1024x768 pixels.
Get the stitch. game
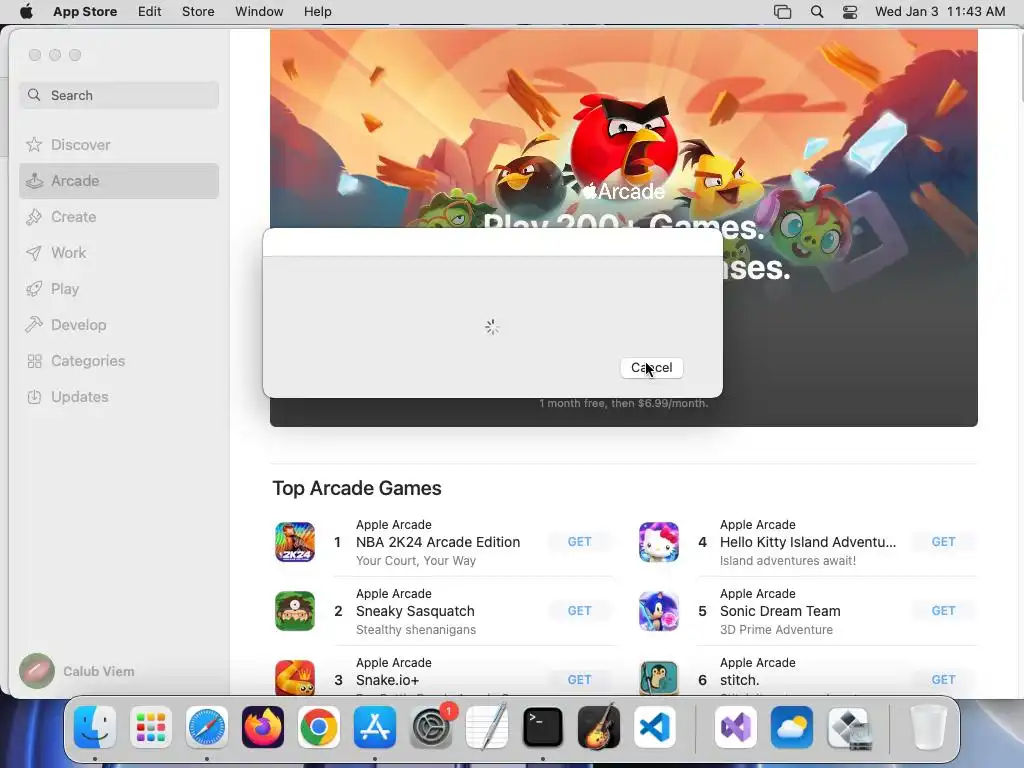(x=943, y=680)
